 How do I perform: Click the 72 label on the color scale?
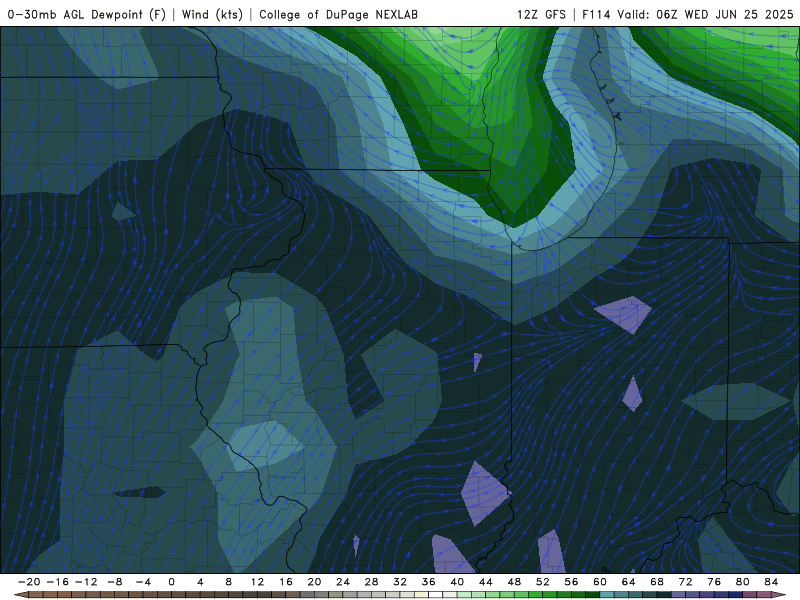tap(686, 582)
